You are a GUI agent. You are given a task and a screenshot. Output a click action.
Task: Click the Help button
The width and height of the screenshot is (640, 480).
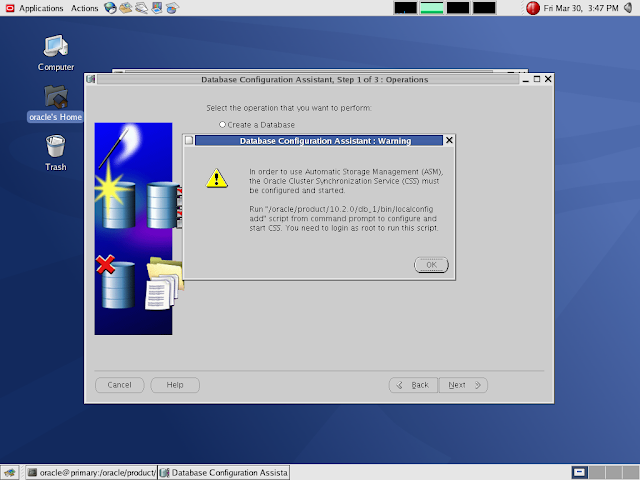(175, 385)
